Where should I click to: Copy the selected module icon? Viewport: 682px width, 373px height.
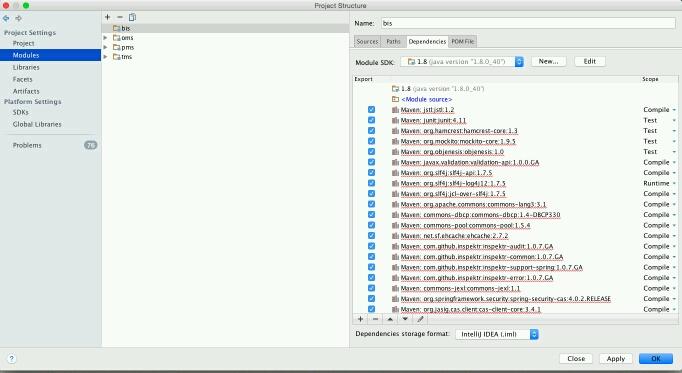[x=132, y=17]
